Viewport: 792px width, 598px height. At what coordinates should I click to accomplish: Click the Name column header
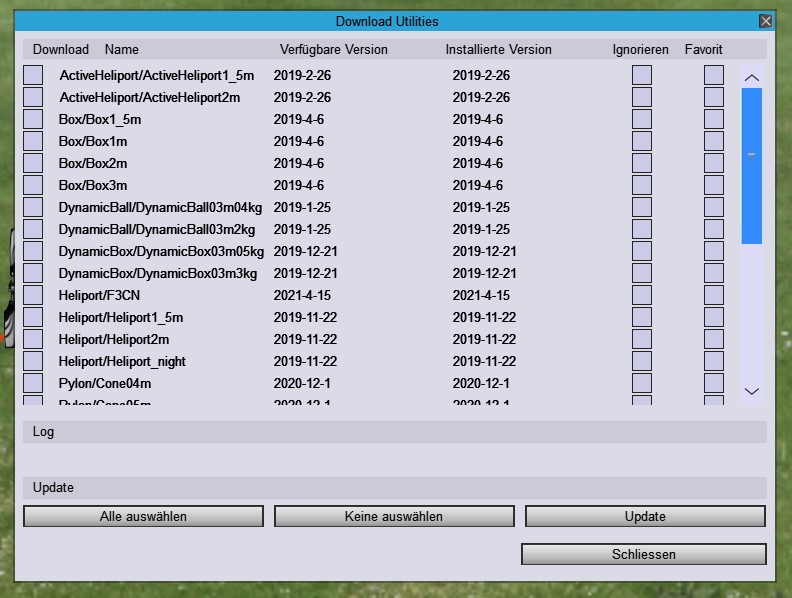tap(122, 49)
